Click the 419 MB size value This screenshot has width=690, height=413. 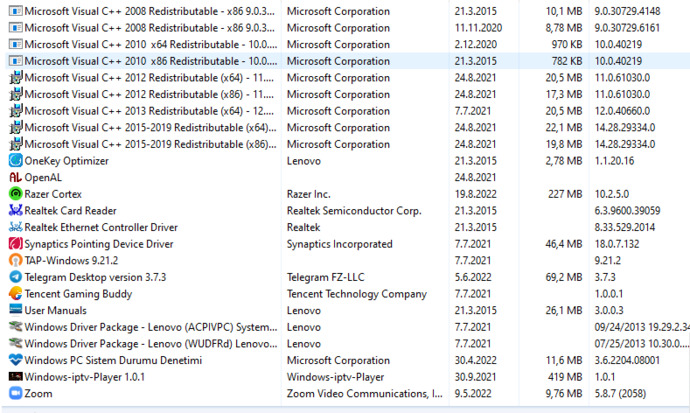tap(565, 377)
